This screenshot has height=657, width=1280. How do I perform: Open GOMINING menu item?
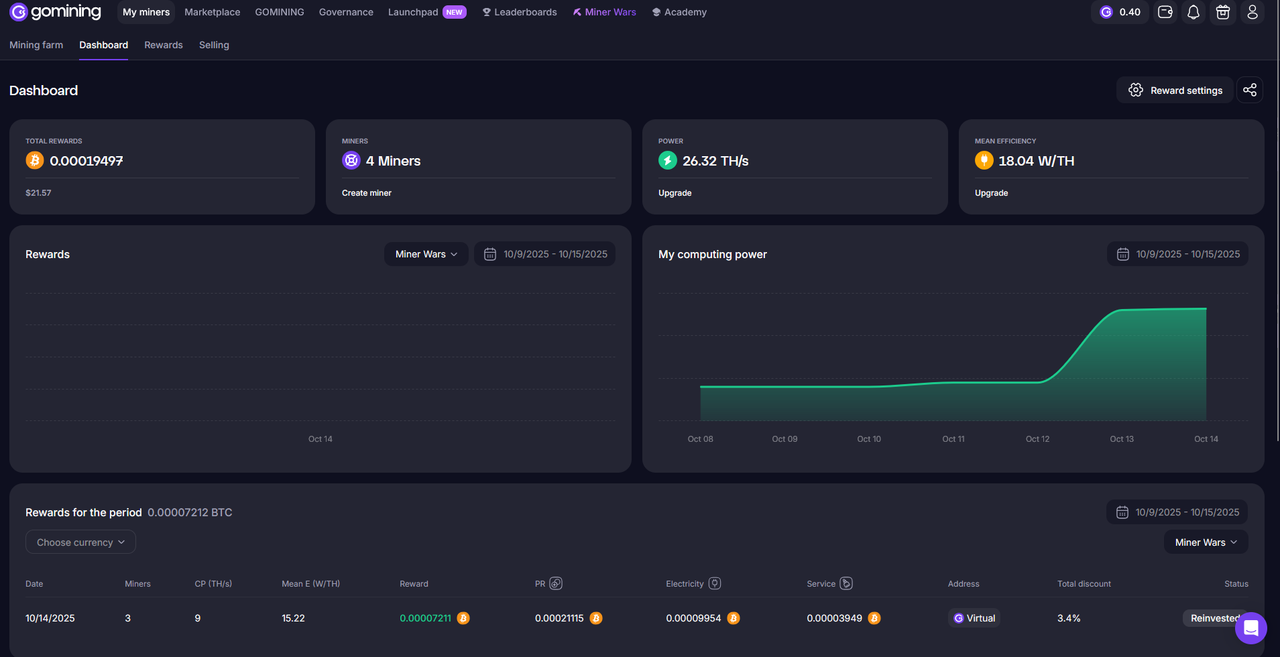279,12
